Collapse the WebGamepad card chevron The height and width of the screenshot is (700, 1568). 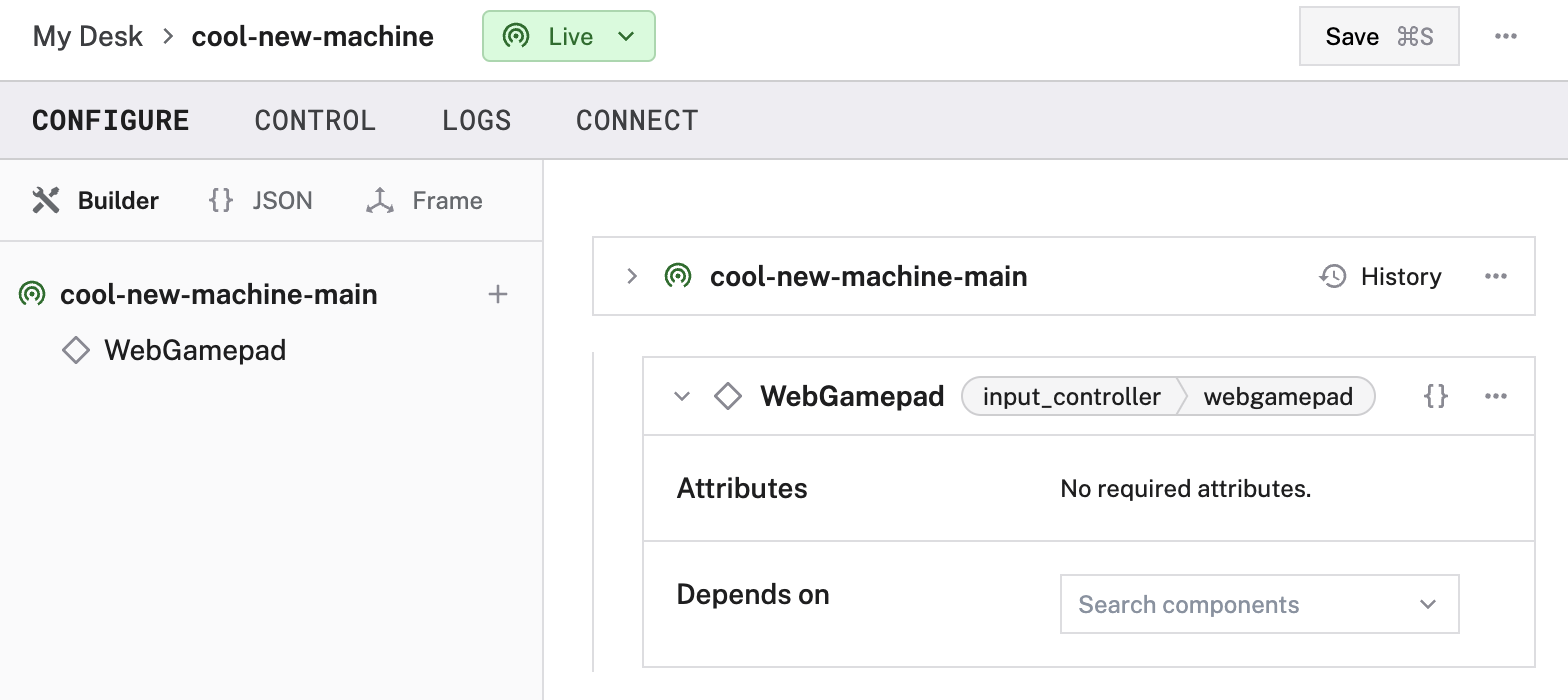[x=682, y=396]
